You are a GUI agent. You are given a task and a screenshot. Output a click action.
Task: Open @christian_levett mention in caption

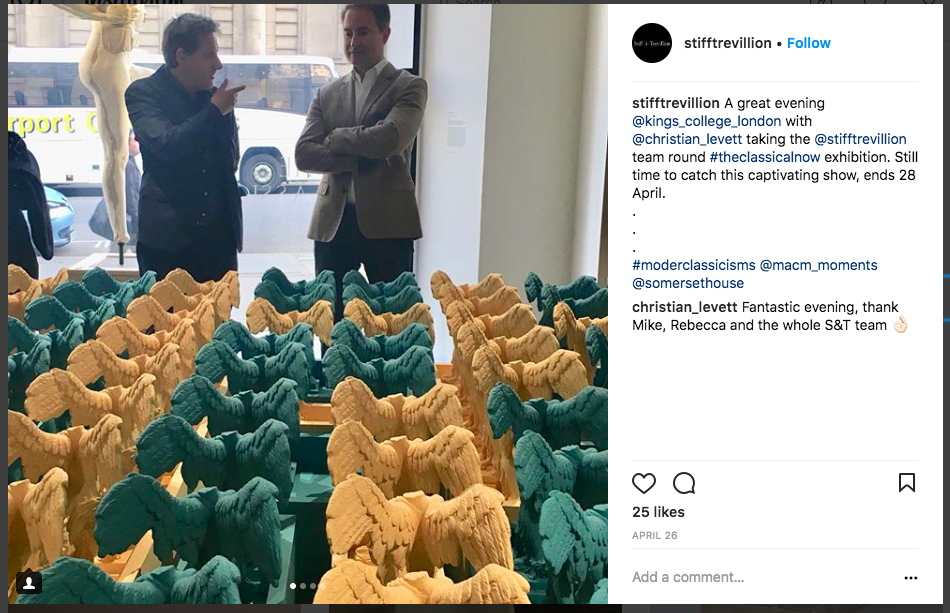pos(687,139)
